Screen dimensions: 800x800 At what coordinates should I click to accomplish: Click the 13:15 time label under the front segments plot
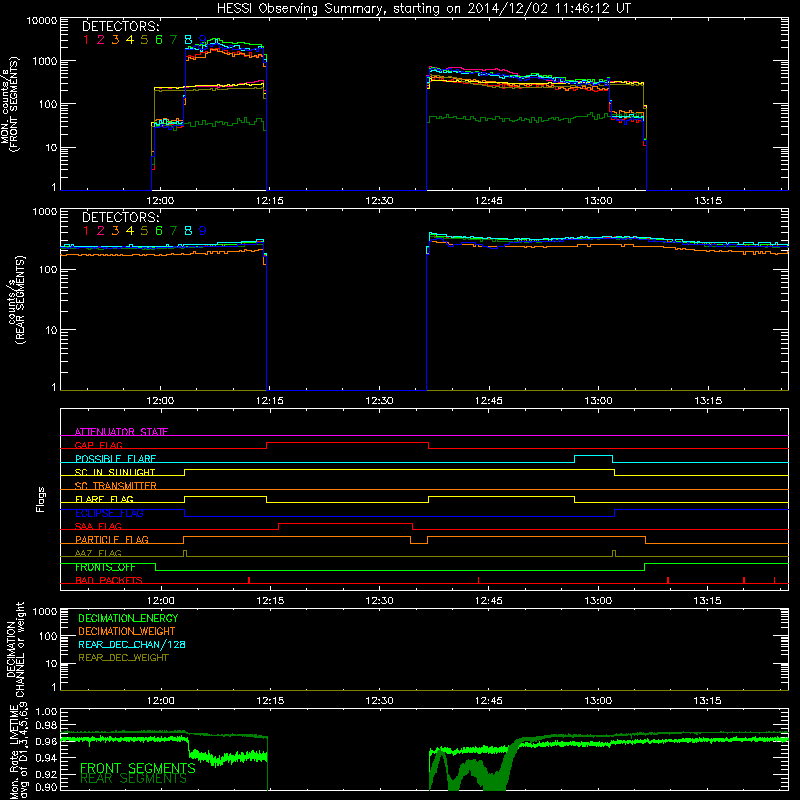[x=708, y=201]
